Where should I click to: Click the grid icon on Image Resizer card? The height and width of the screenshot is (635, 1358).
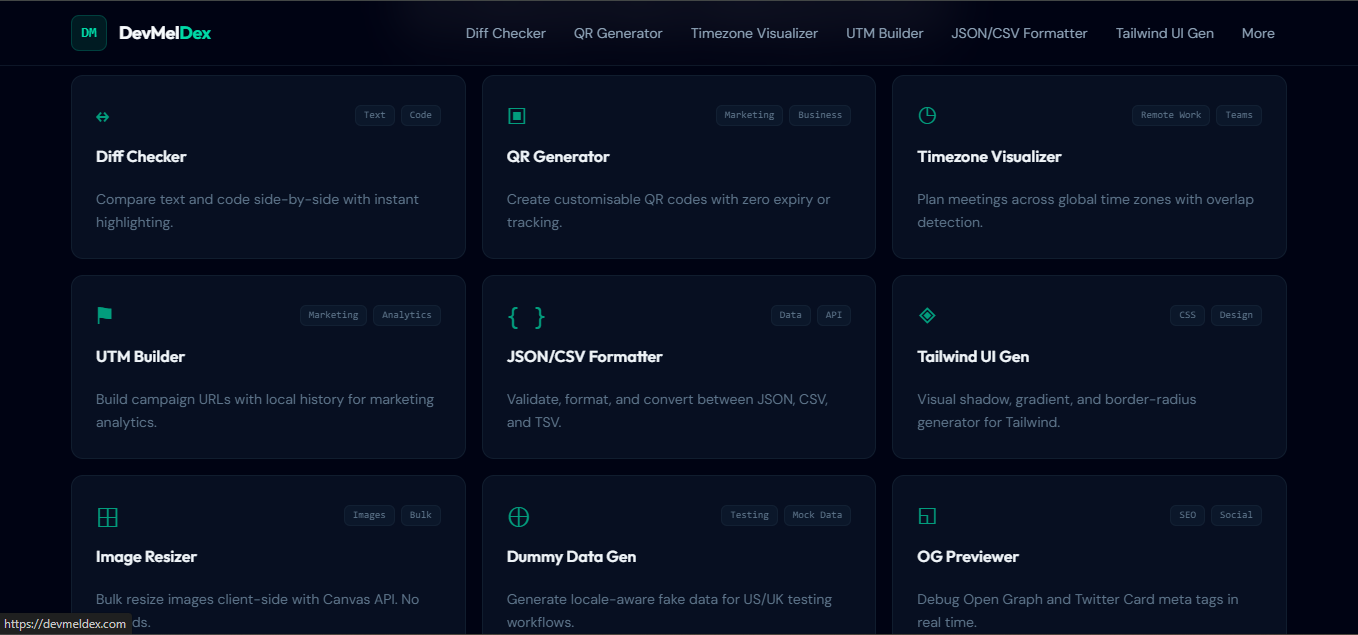(x=107, y=516)
